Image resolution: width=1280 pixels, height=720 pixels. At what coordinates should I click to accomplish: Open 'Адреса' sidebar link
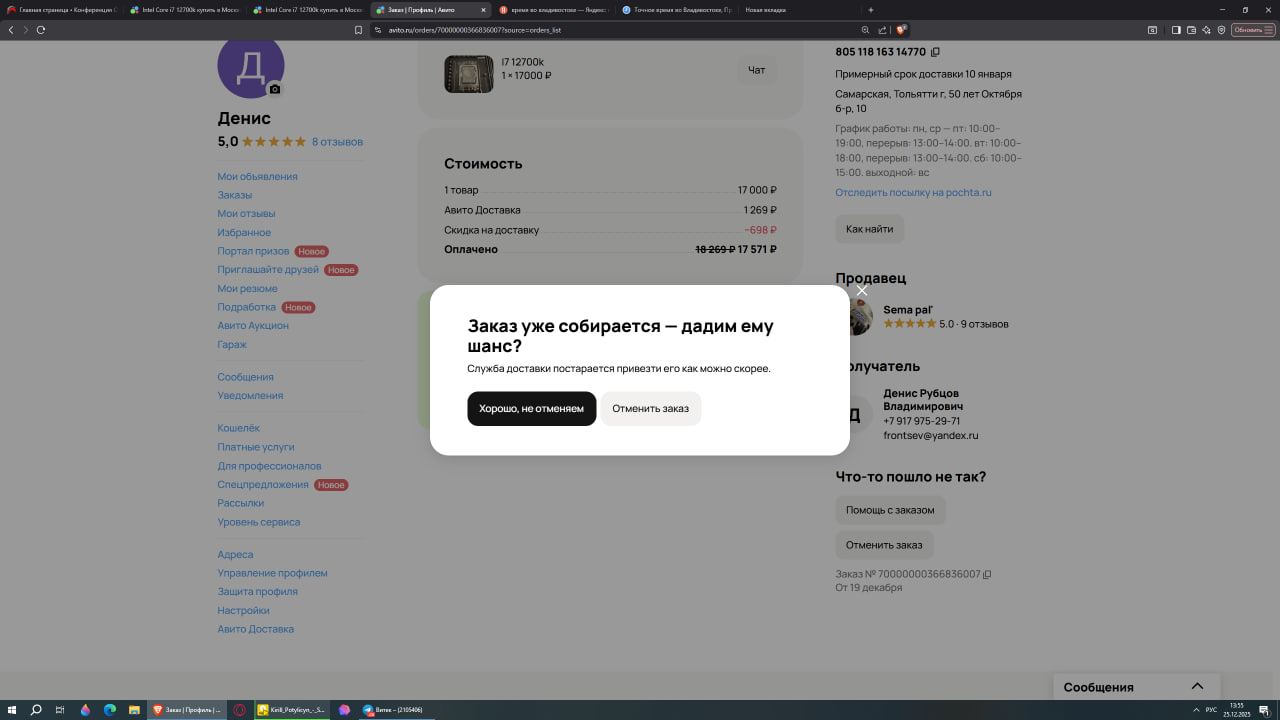(x=235, y=555)
